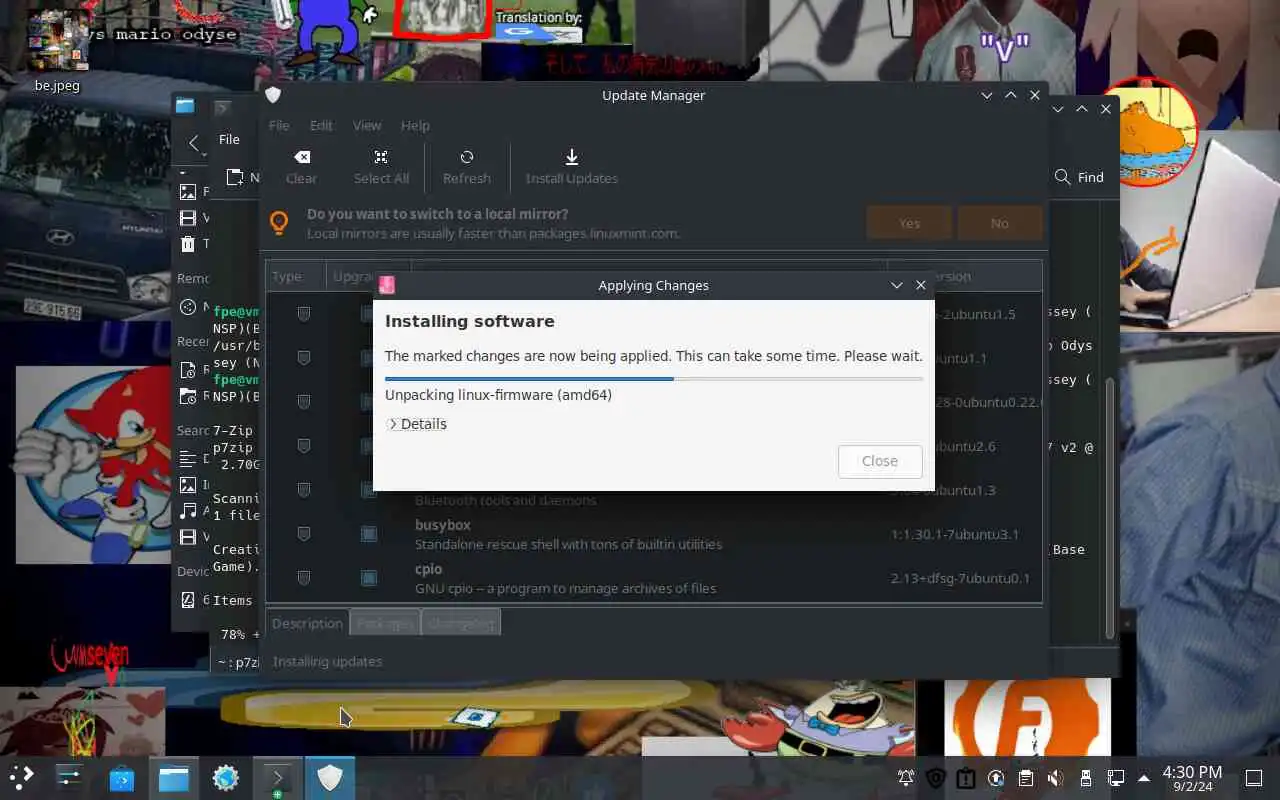This screenshot has height=800, width=1280.
Task: Open clipboard widget in system tray
Action: coord(1026,778)
